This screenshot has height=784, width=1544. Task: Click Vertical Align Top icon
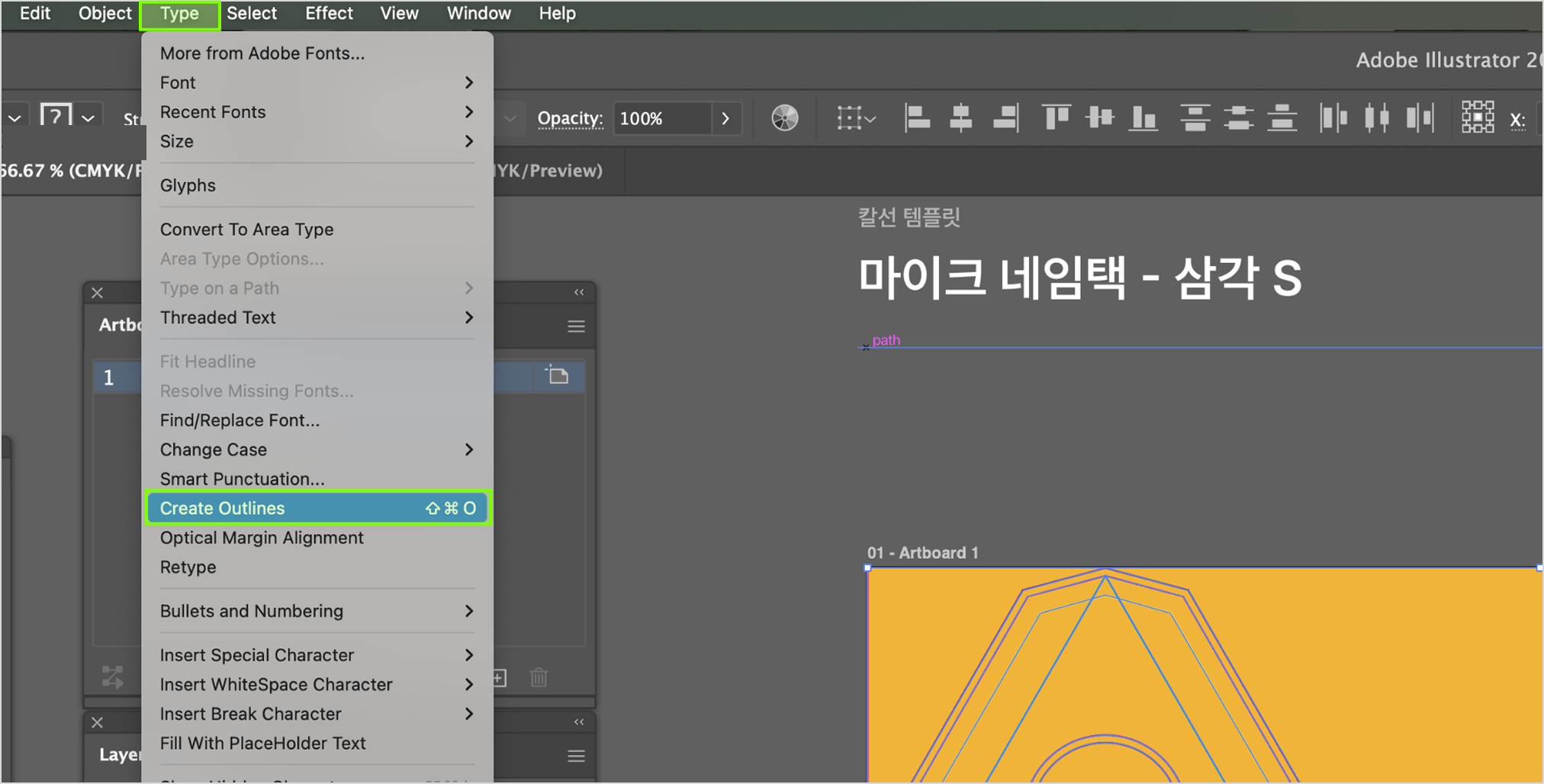[x=1056, y=118]
